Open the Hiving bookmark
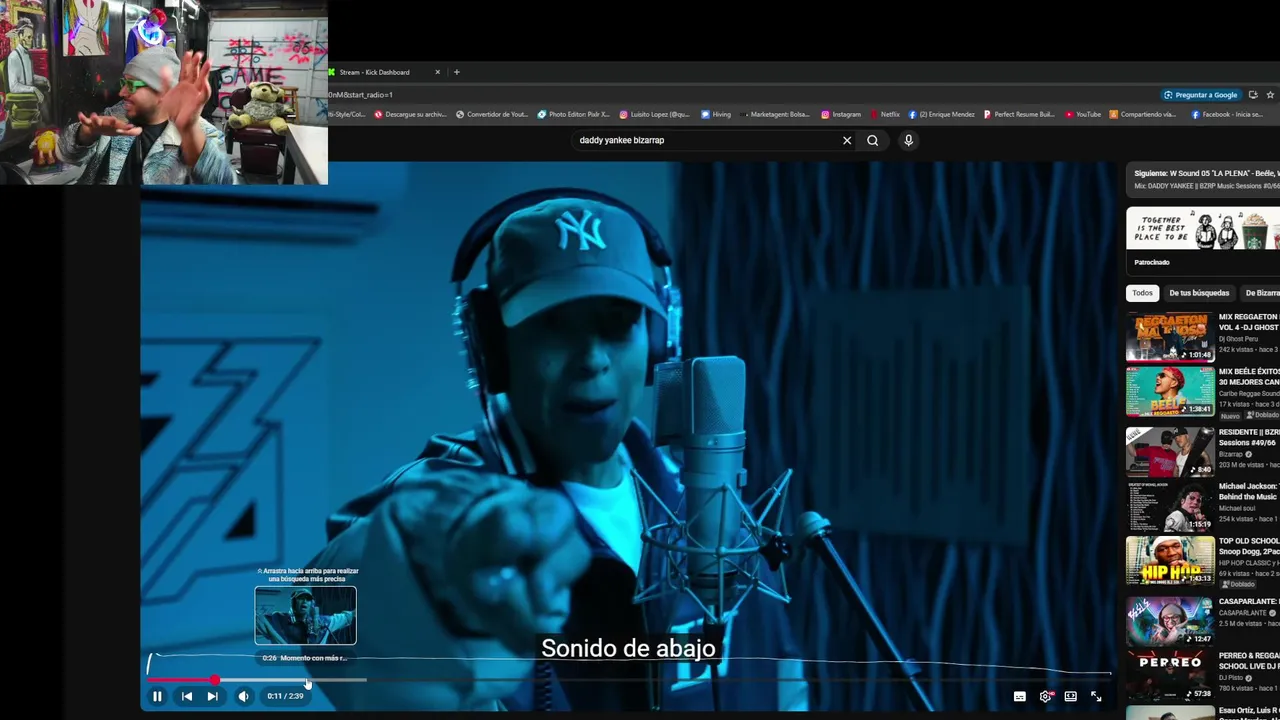 [x=716, y=114]
